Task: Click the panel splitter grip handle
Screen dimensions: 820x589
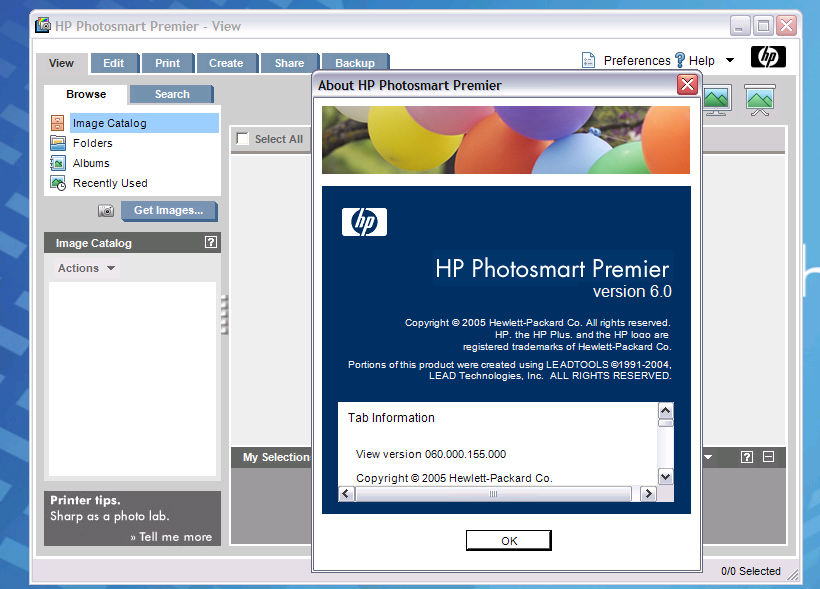Action: pyautogui.click(x=225, y=314)
